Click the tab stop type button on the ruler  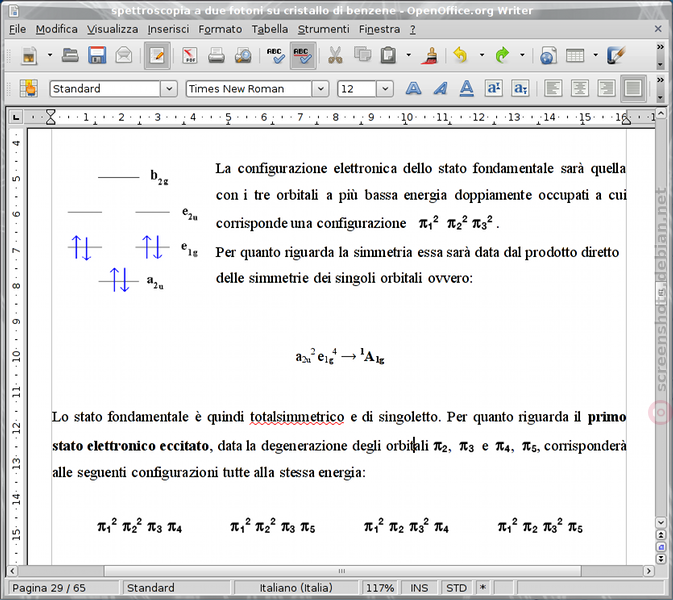coord(15,117)
